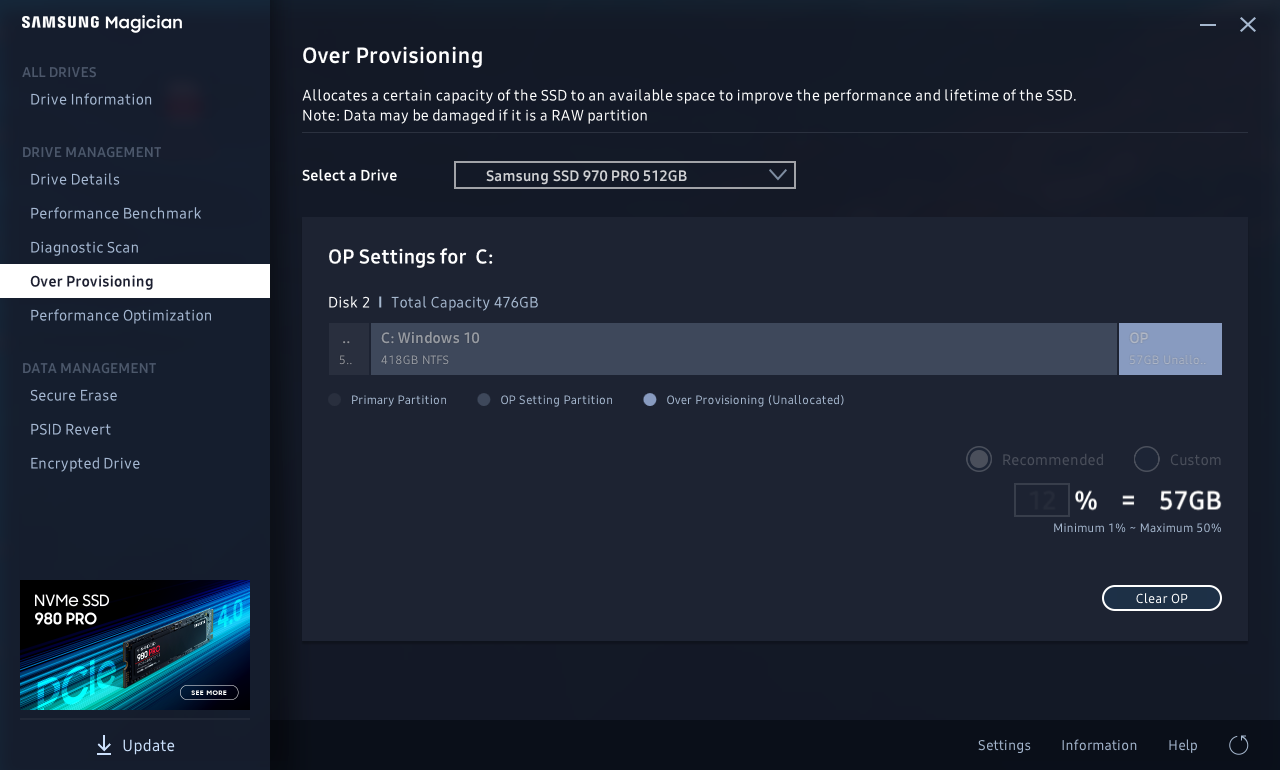Open Drive Information page
Screen dimensions: 1280x770
[x=91, y=99]
